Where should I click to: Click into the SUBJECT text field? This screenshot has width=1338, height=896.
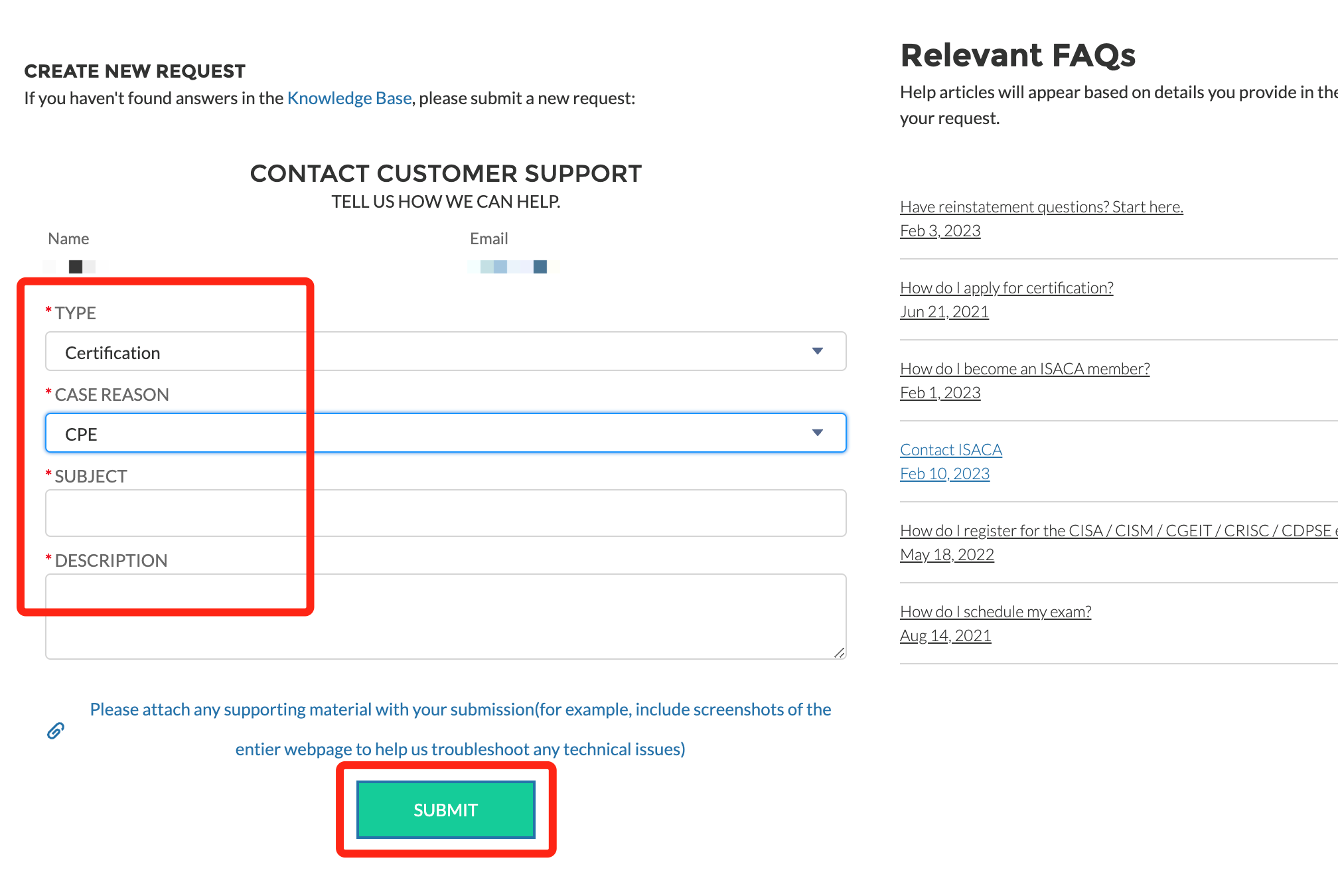pyautogui.click(x=445, y=513)
